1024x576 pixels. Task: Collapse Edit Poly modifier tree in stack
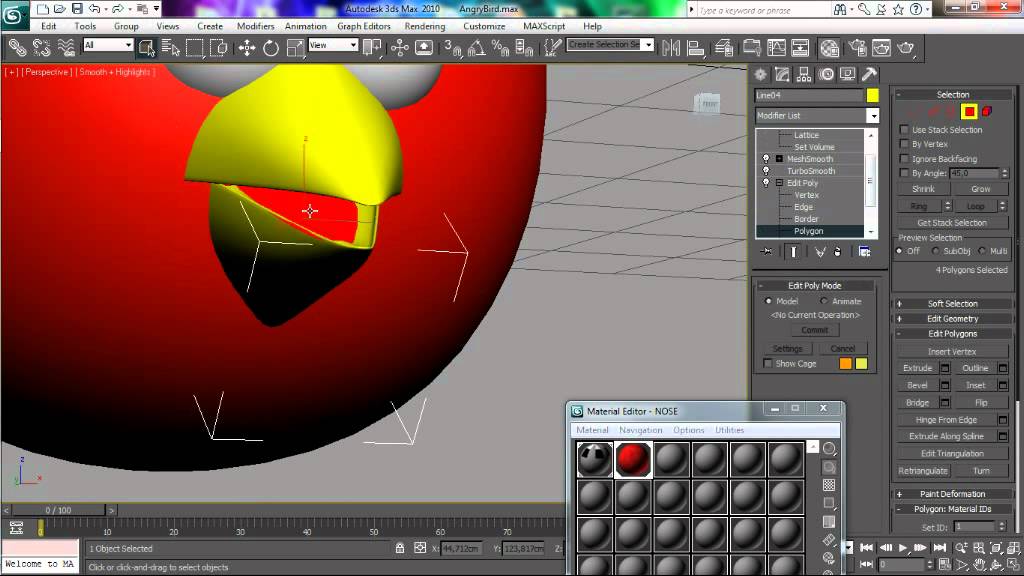[x=779, y=183]
